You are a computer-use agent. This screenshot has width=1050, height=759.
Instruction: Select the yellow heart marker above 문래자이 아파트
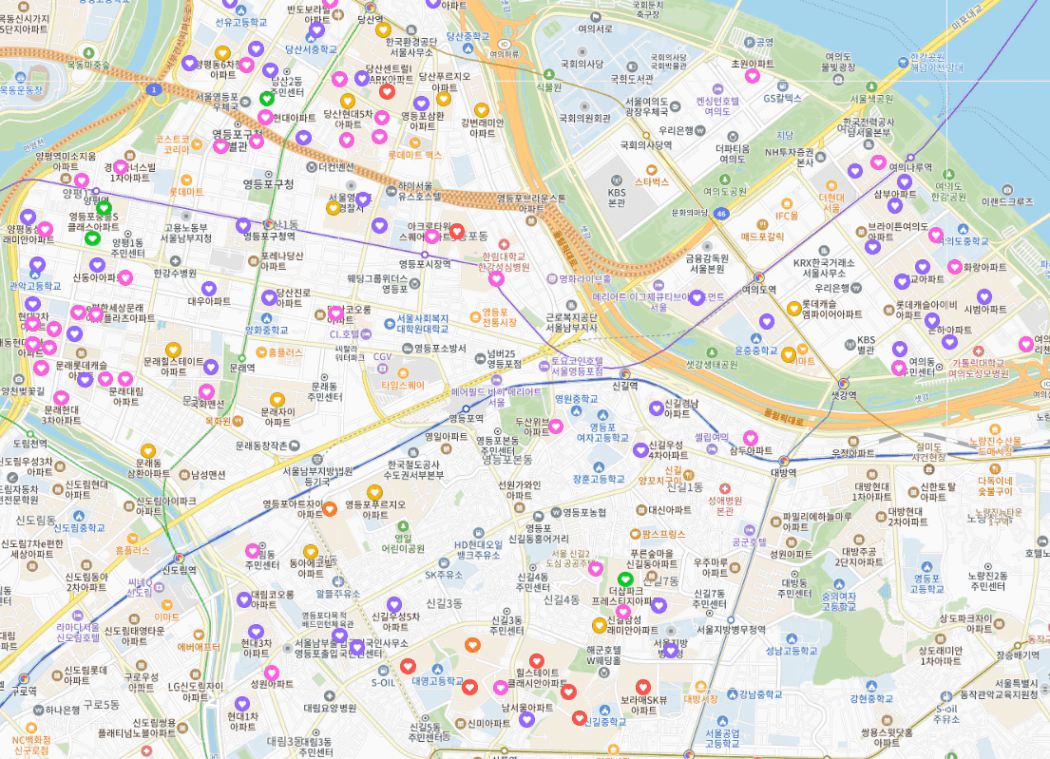277,400
